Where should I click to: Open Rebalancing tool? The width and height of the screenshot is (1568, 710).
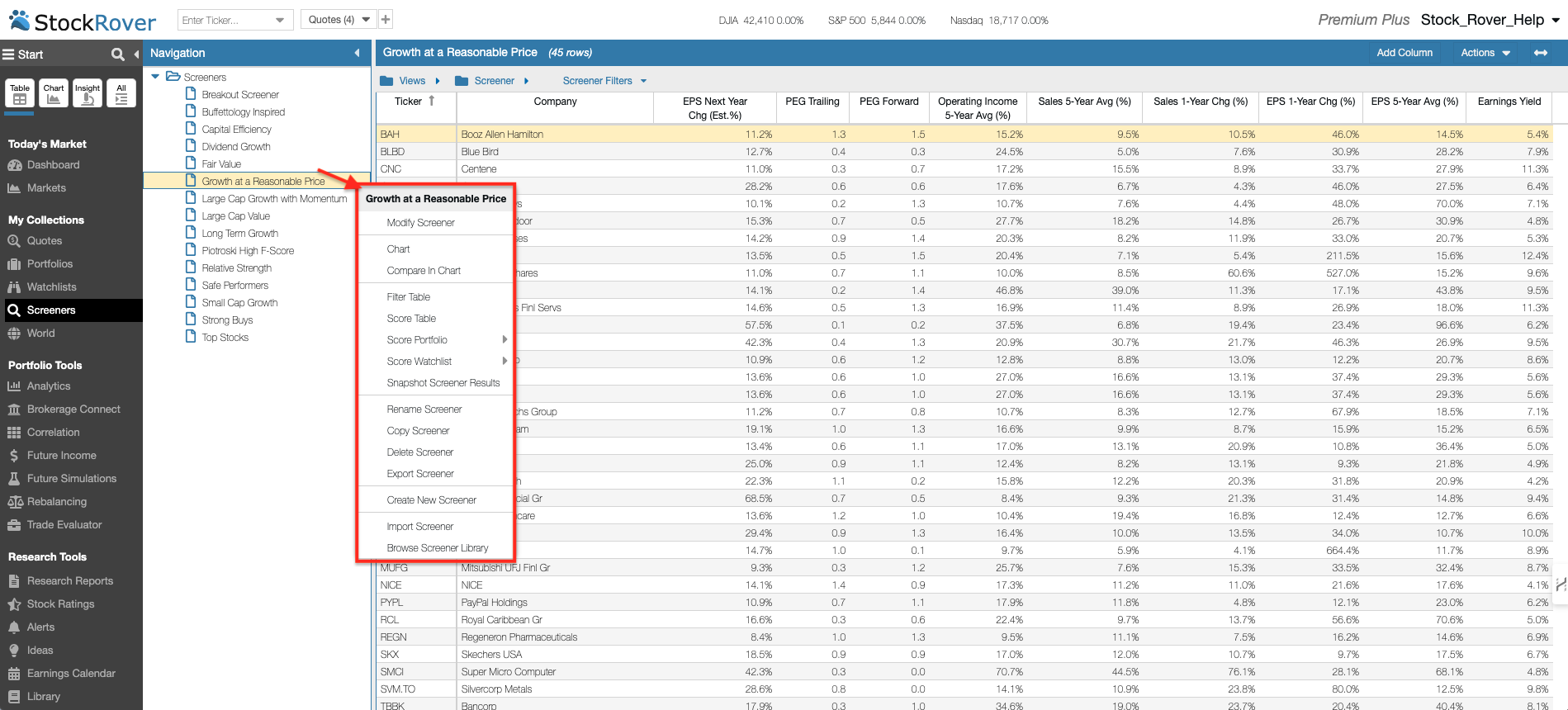tap(56, 502)
